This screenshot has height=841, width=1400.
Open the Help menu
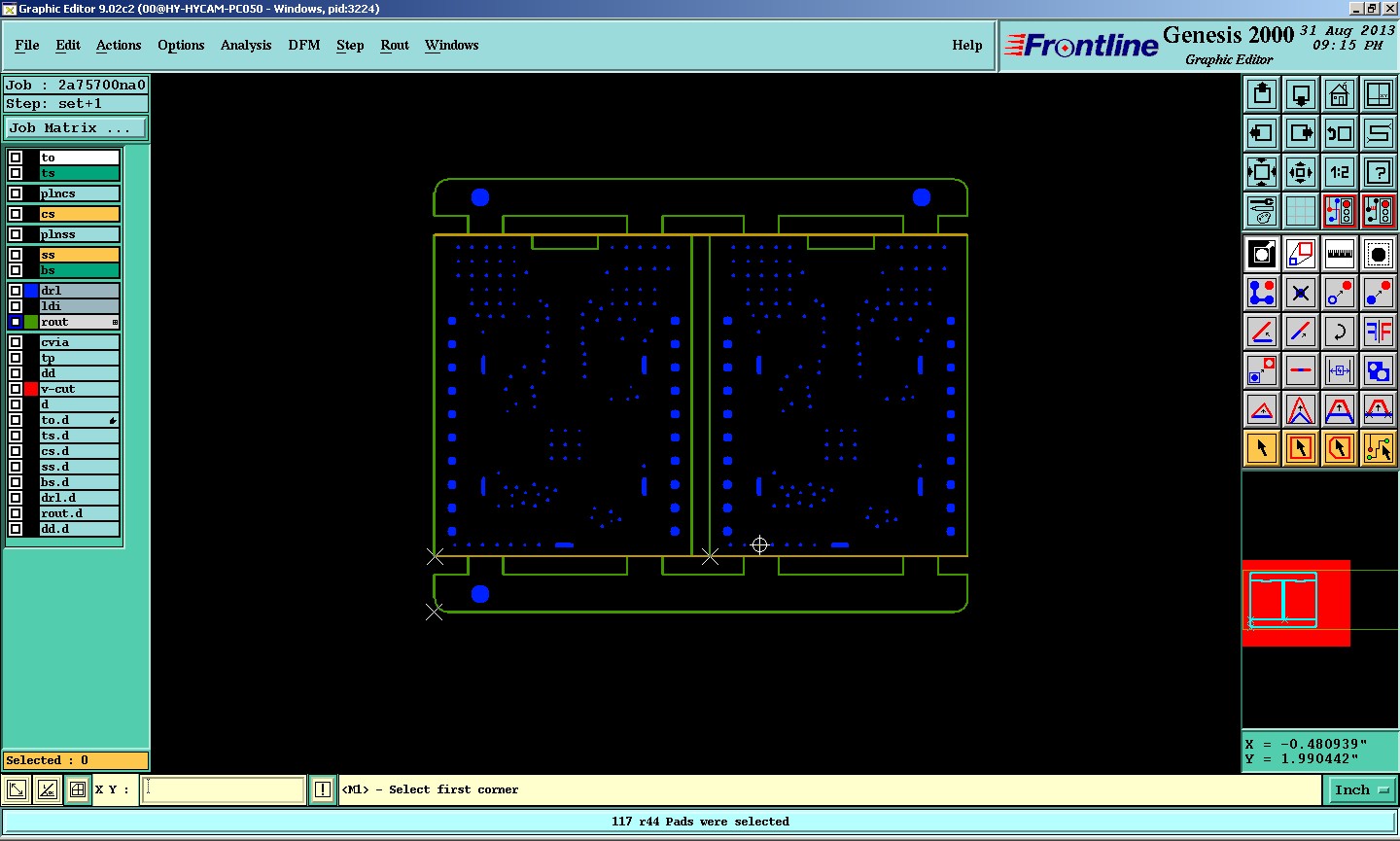(x=967, y=45)
